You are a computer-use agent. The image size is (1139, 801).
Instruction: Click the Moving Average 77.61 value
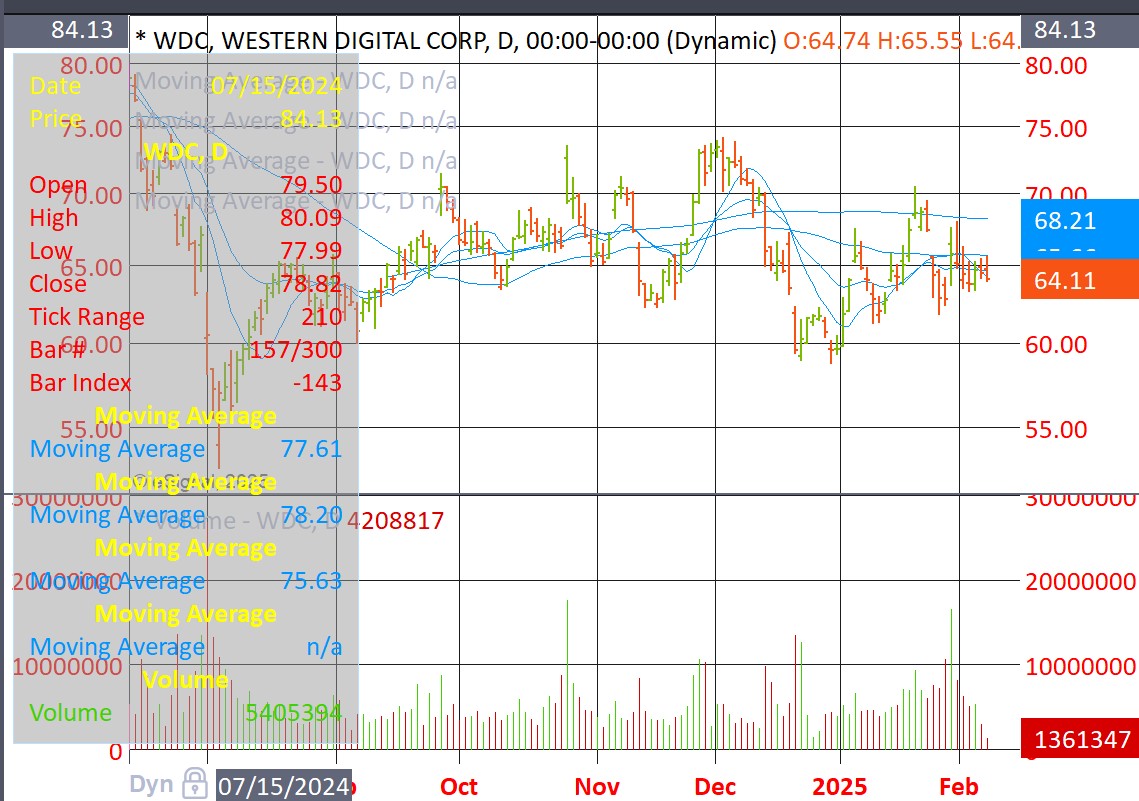click(311, 449)
